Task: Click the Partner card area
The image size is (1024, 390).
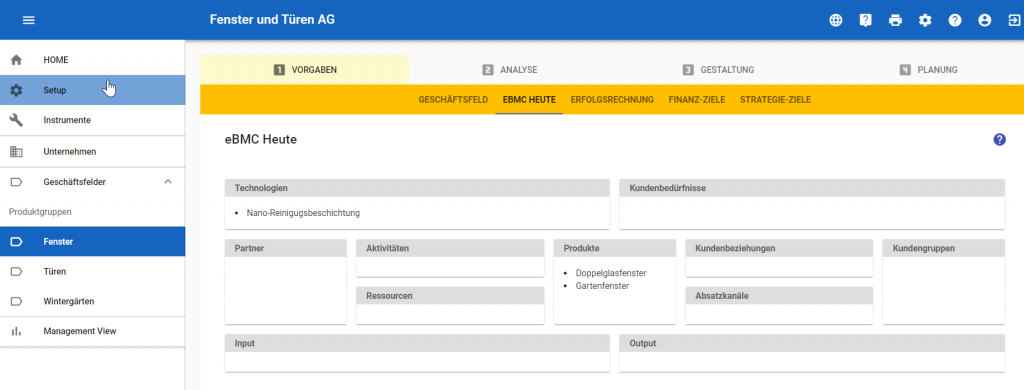Action: 285,281
